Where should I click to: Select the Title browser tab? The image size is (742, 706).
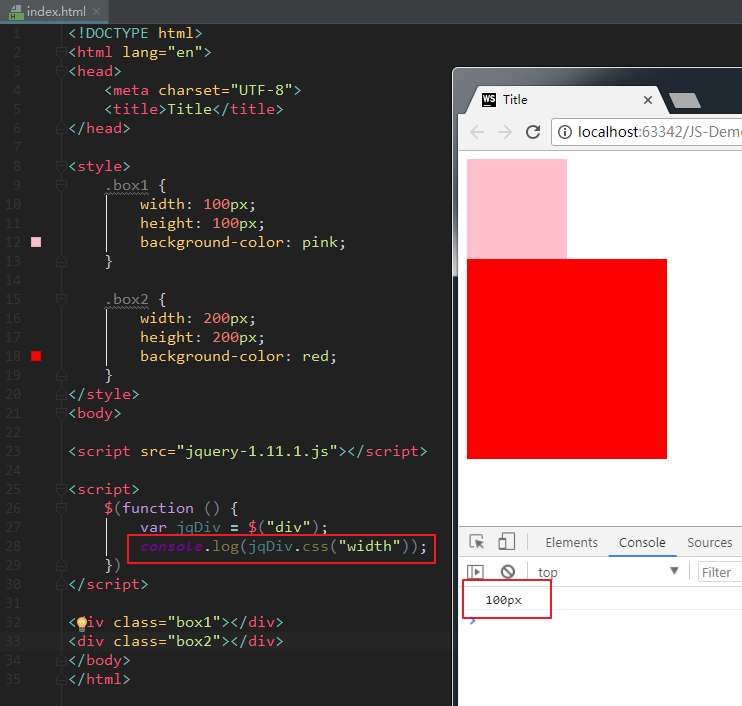567,100
